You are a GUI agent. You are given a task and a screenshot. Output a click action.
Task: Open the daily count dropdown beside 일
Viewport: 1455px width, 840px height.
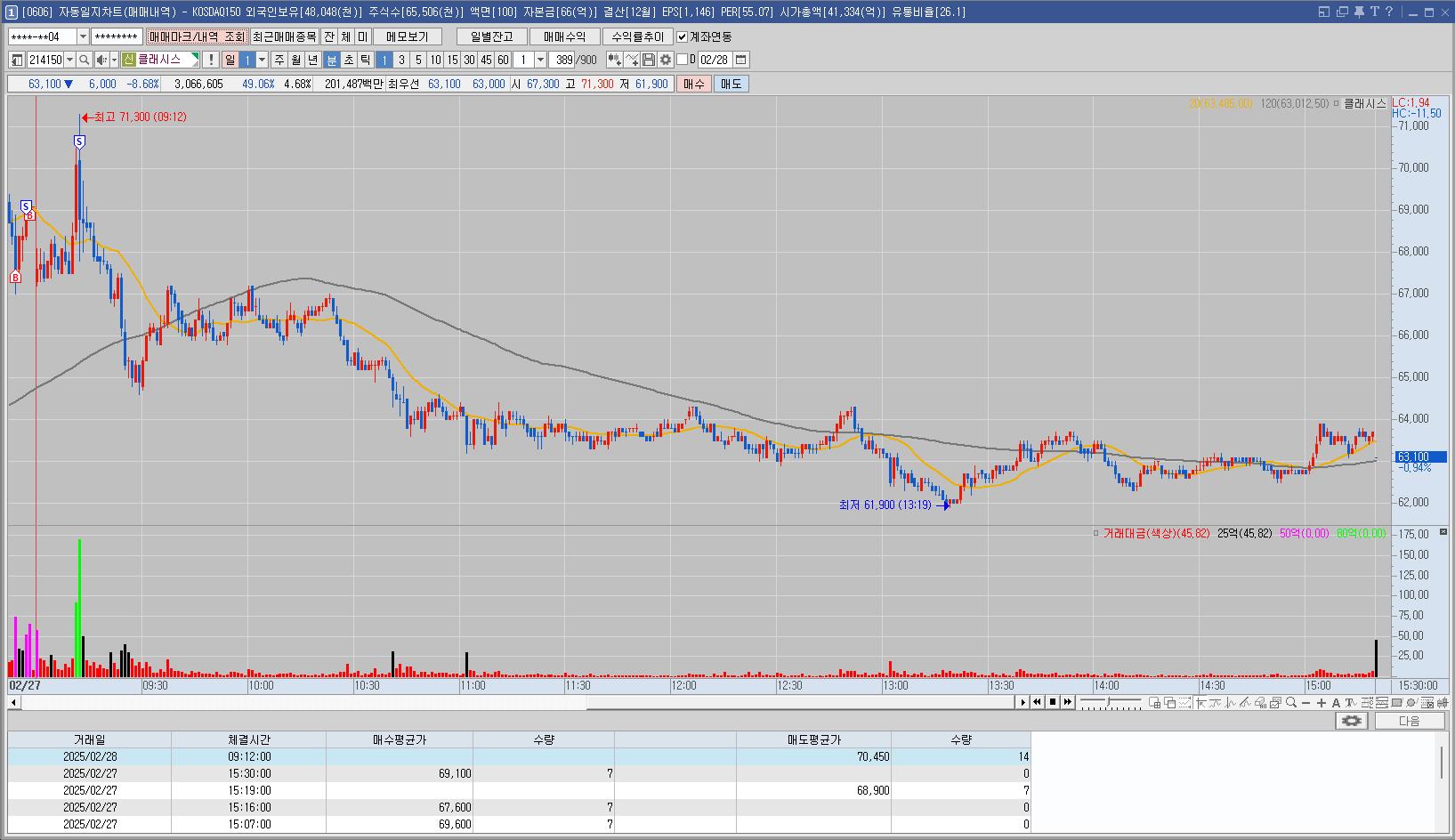pos(262,60)
